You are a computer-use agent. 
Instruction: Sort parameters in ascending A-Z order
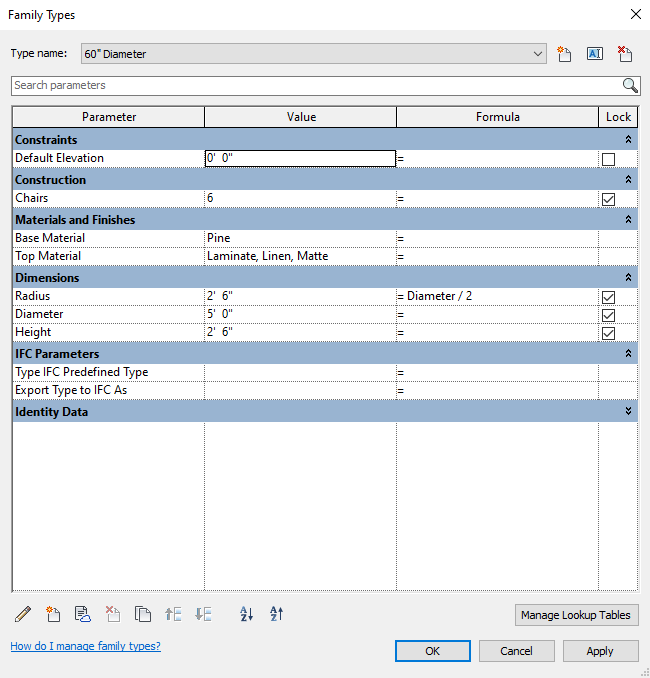[x=247, y=614]
